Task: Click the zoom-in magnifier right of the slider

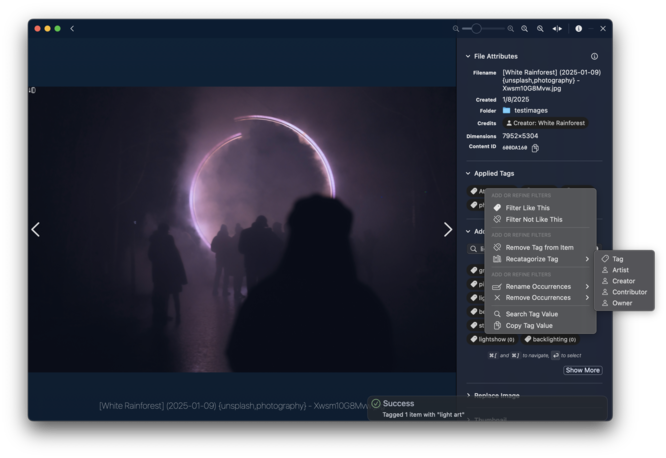Action: [x=511, y=28]
